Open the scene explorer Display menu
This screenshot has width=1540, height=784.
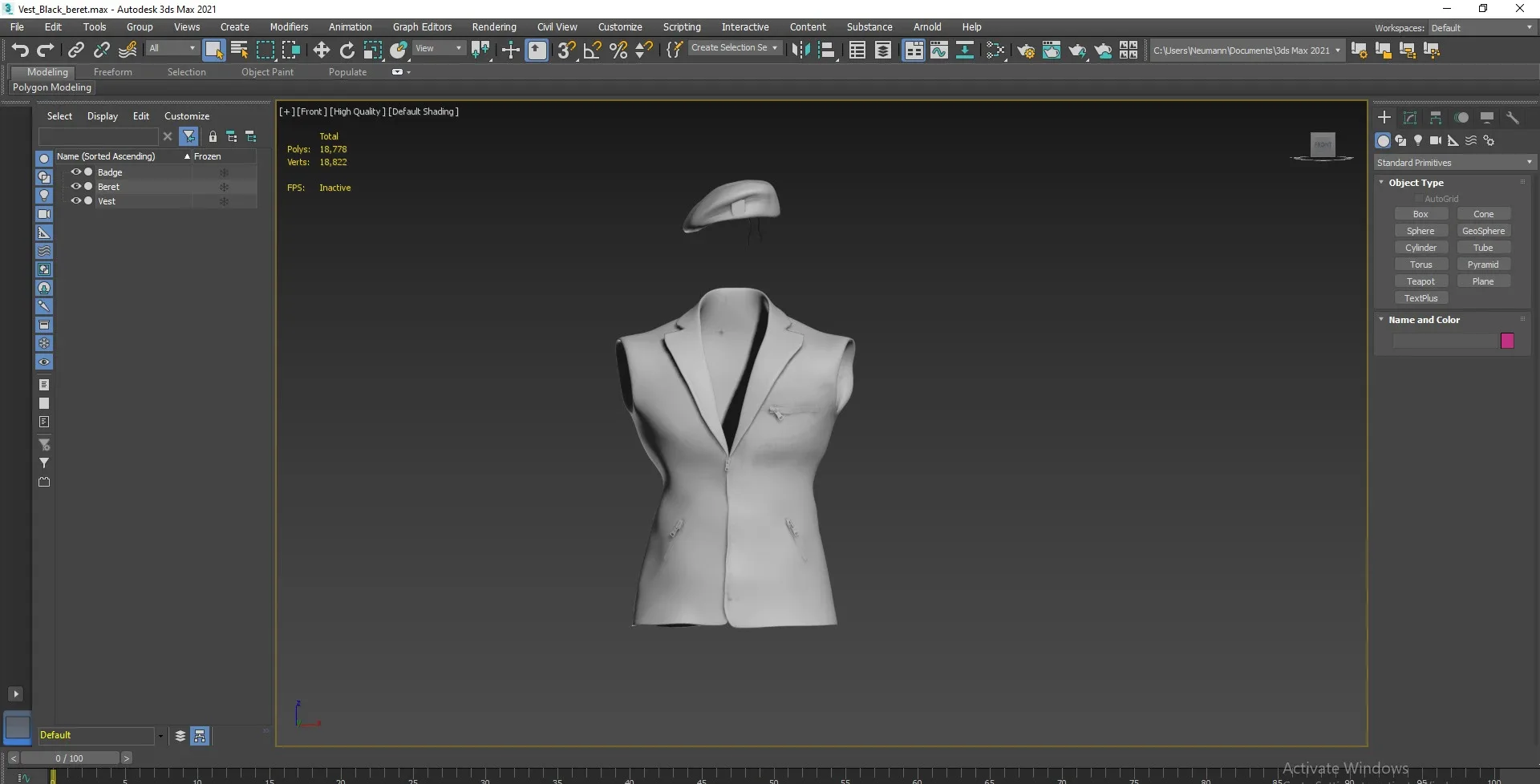(103, 116)
